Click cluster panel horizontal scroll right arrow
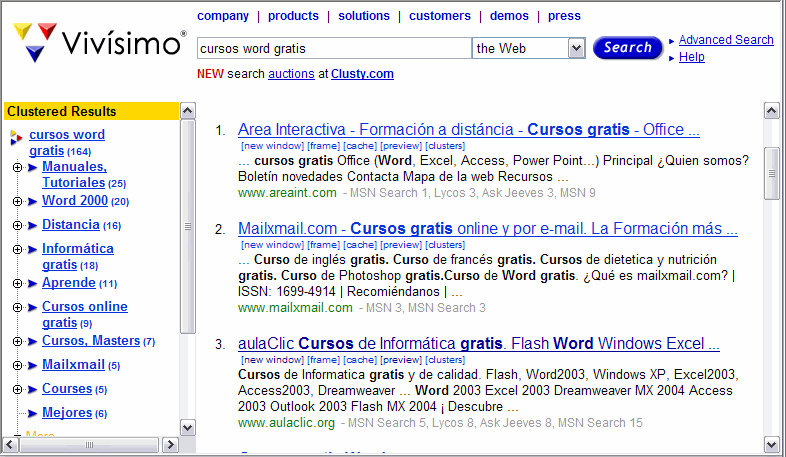 170,444
